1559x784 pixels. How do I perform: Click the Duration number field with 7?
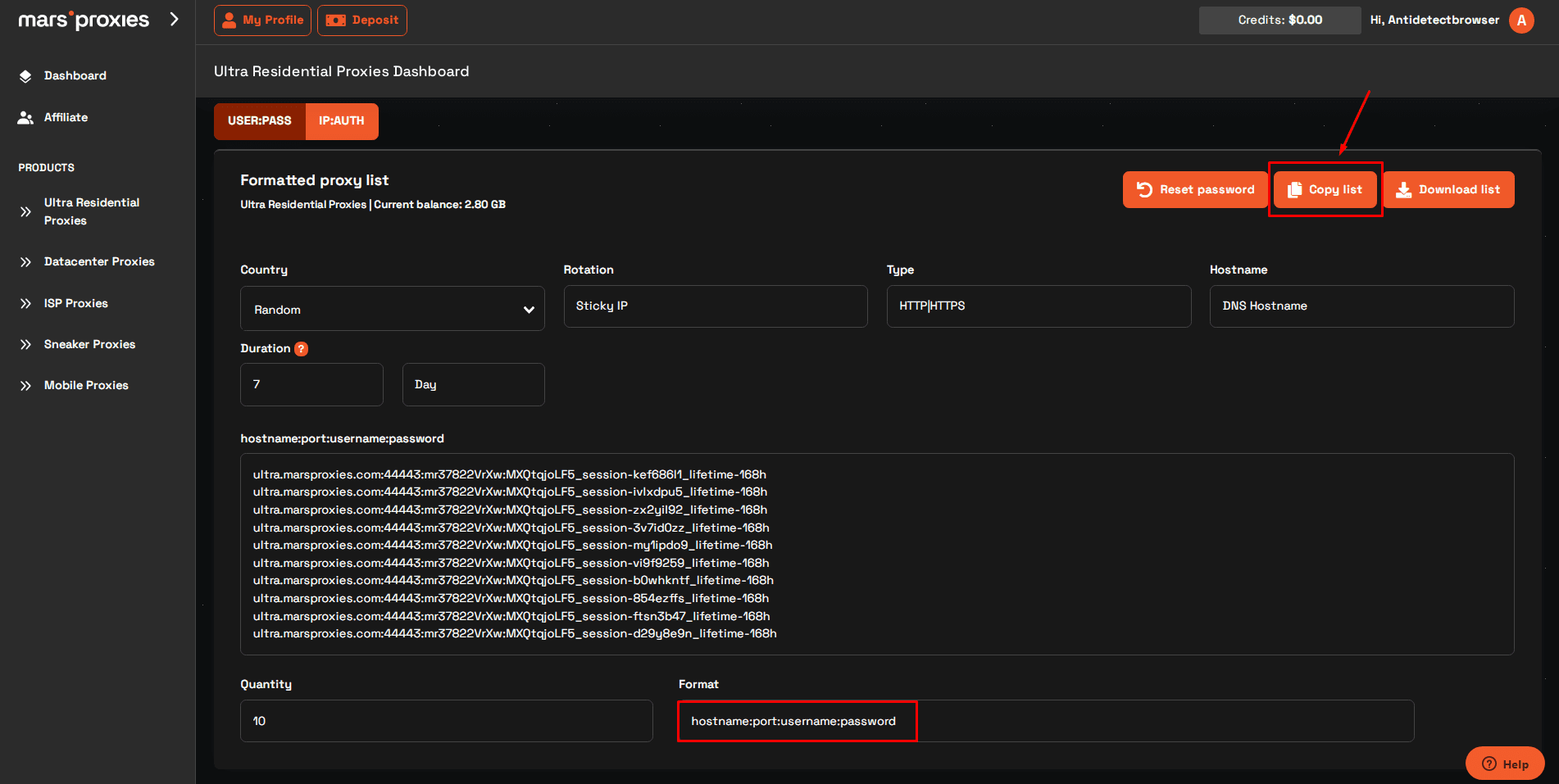point(311,384)
